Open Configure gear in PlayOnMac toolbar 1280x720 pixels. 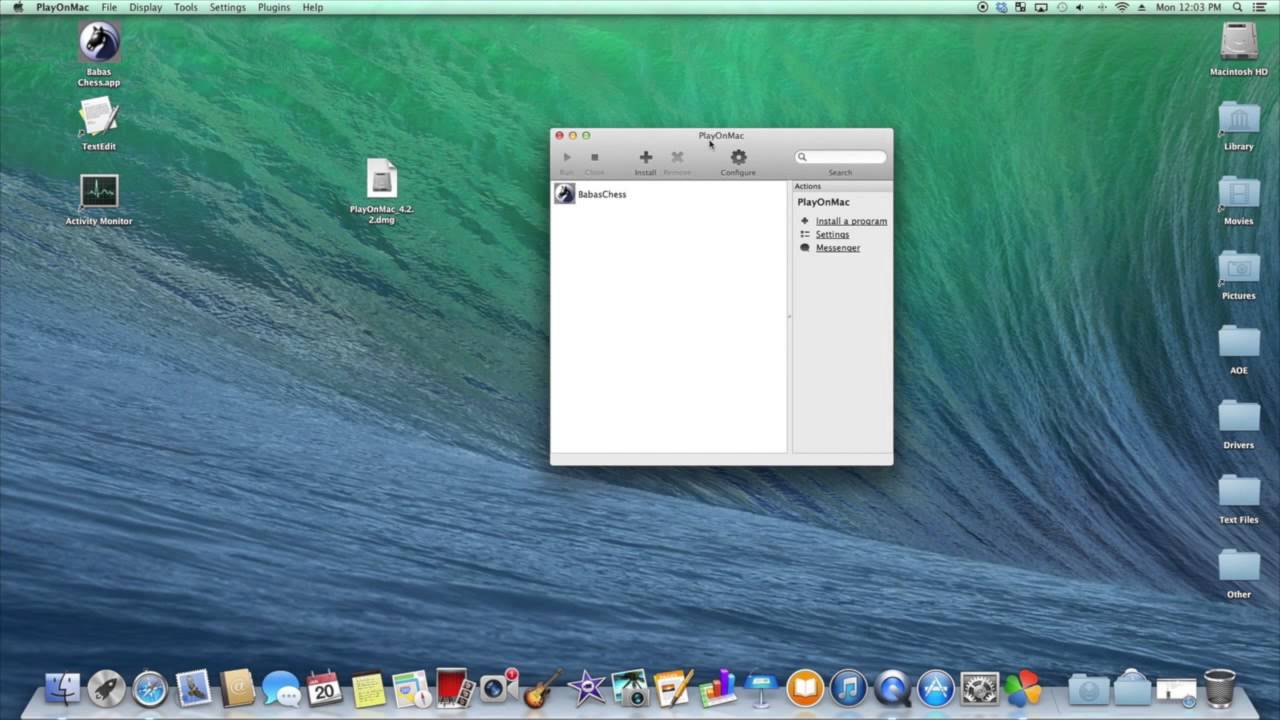[738, 157]
